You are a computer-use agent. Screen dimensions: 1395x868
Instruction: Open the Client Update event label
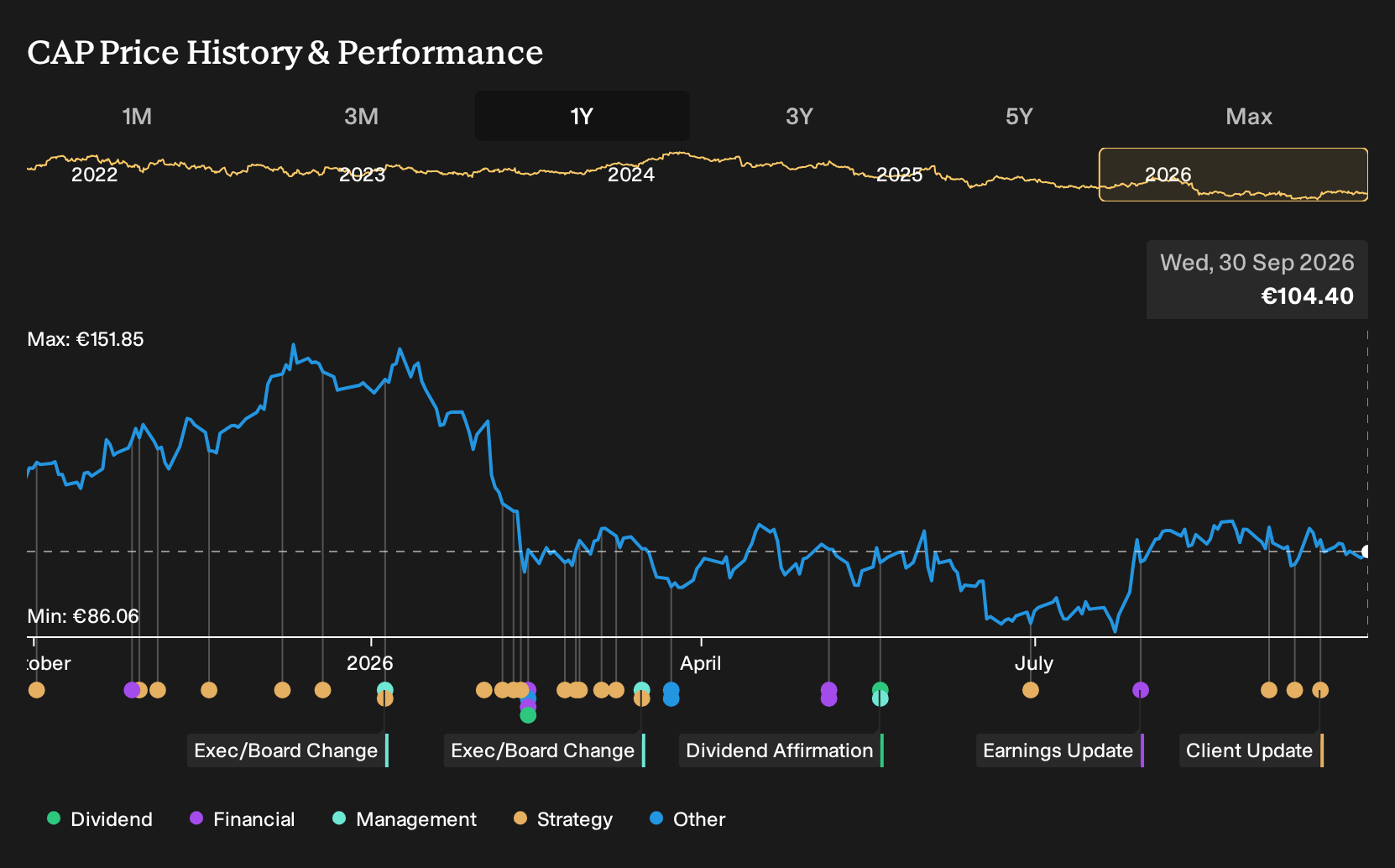[1251, 750]
